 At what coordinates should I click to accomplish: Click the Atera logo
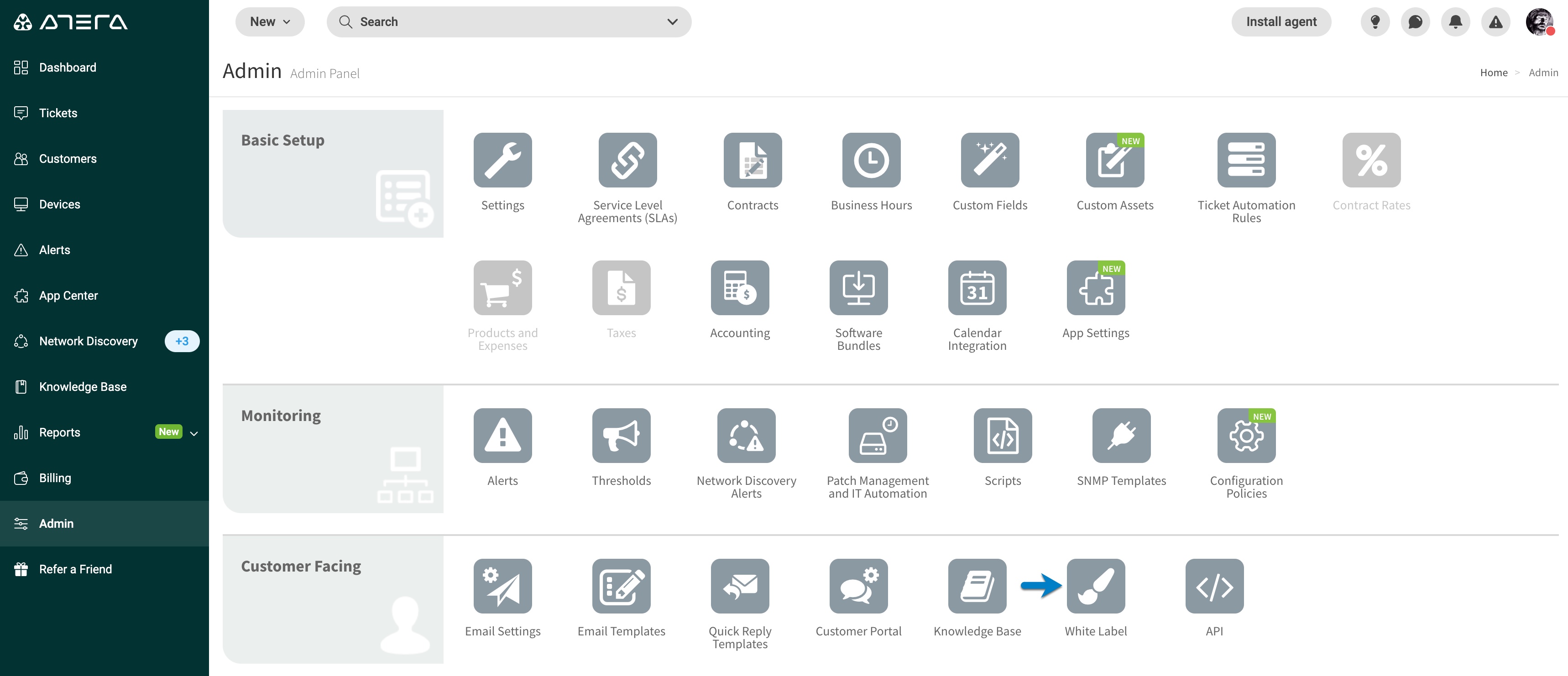tap(71, 22)
